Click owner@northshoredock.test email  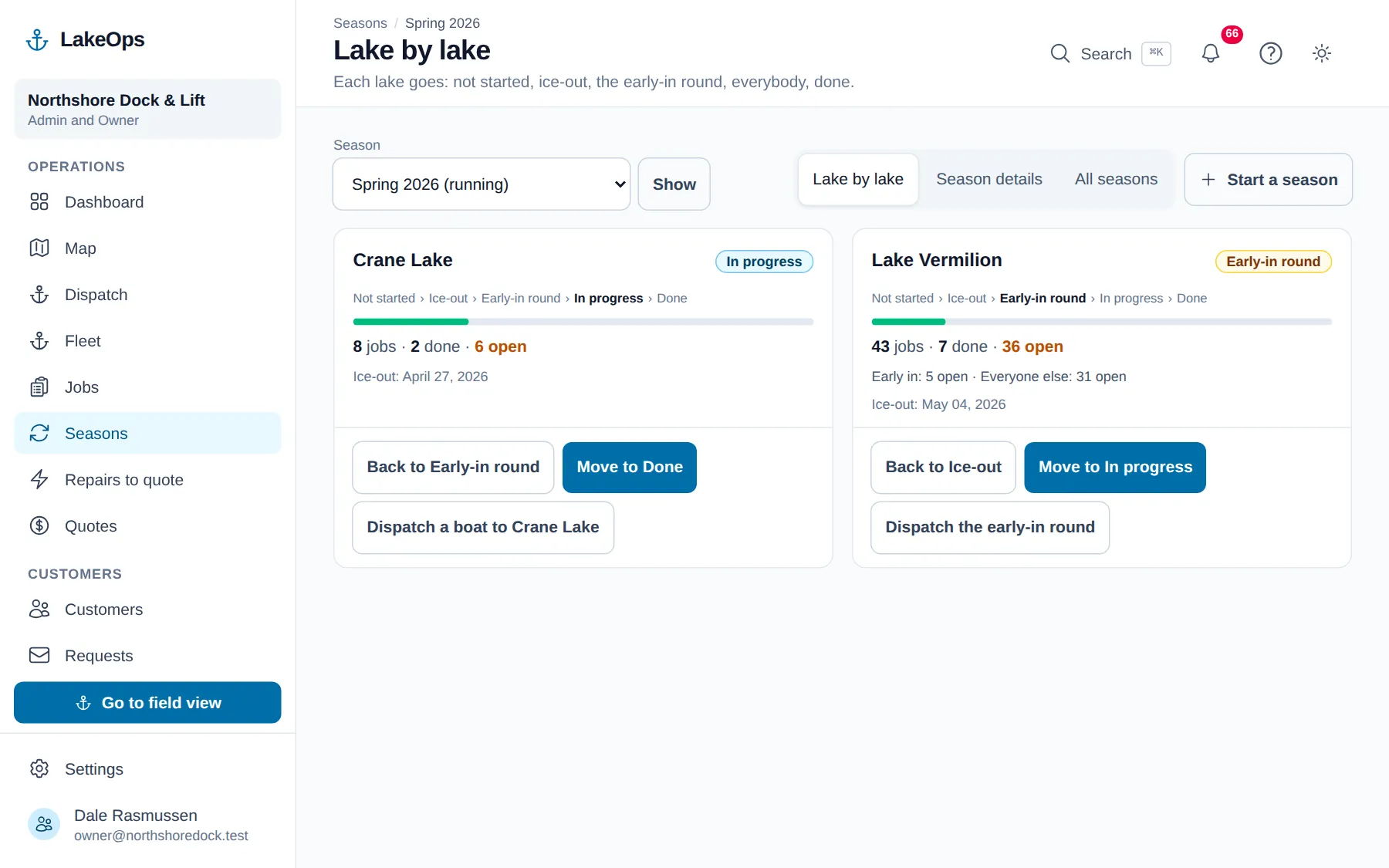pos(161,836)
